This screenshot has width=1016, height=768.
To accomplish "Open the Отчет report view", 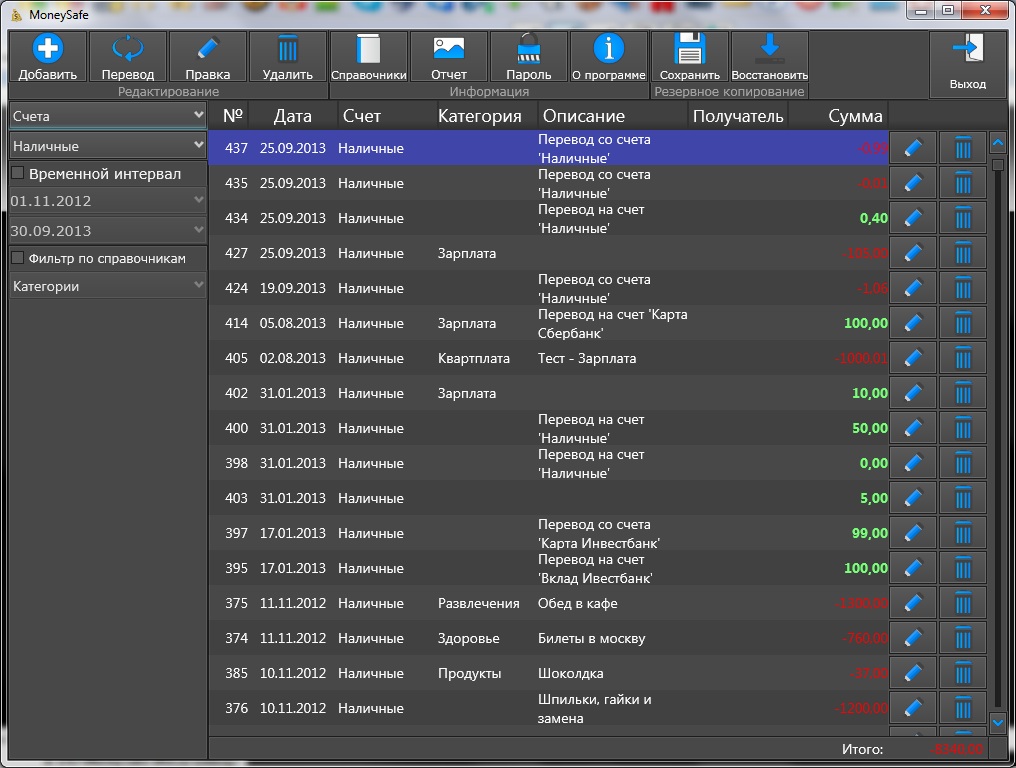I will [x=448, y=56].
